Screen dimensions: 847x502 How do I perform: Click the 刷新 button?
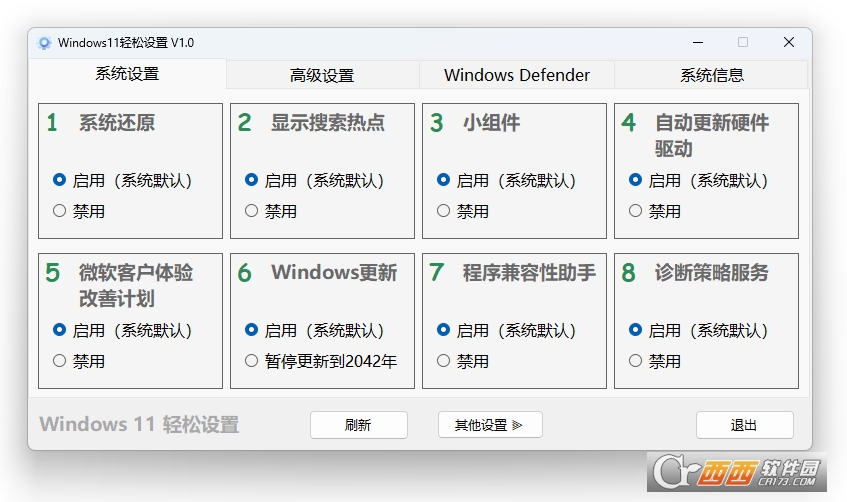359,425
